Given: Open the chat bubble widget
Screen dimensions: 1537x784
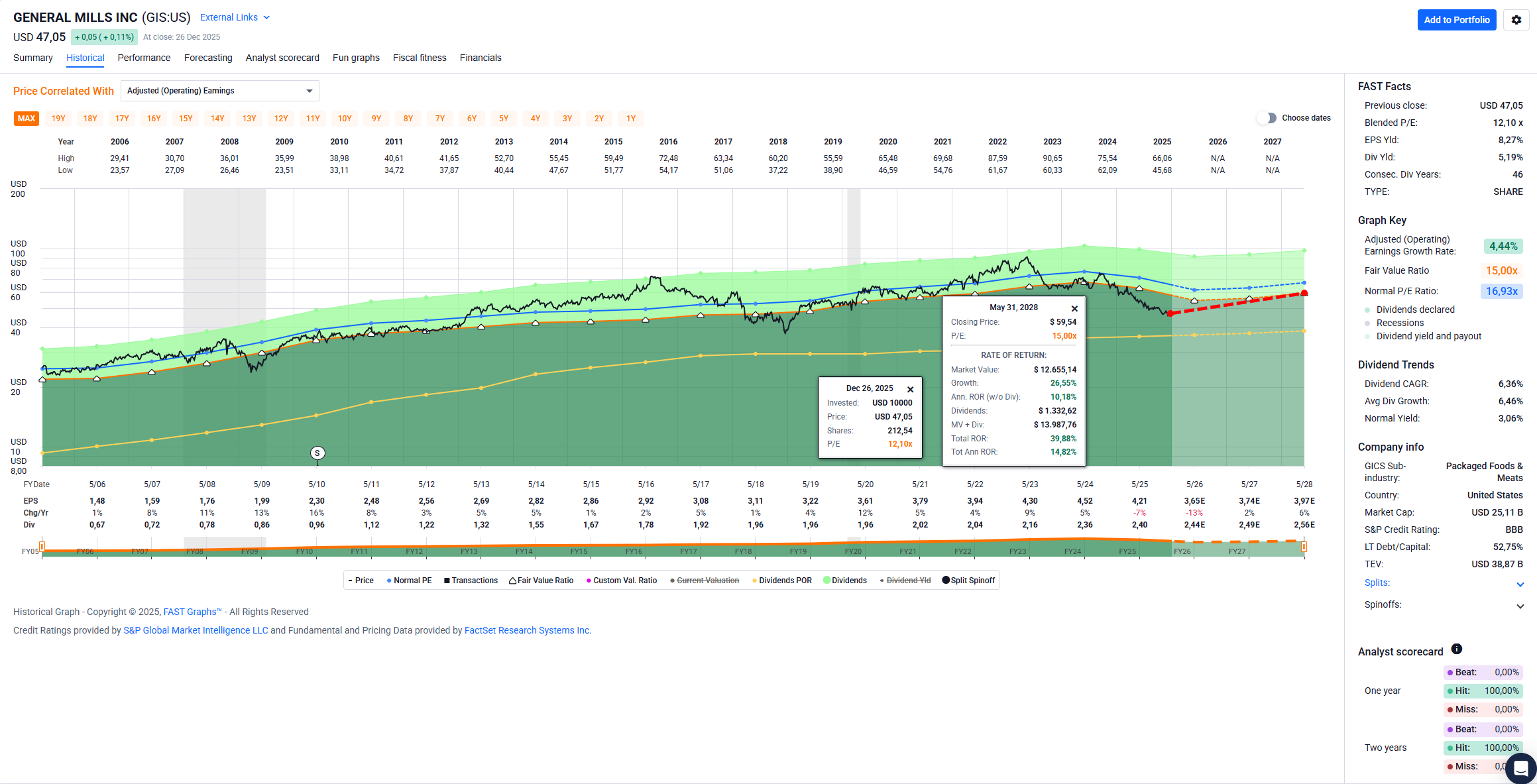Looking at the screenshot, I should click(x=1520, y=769).
